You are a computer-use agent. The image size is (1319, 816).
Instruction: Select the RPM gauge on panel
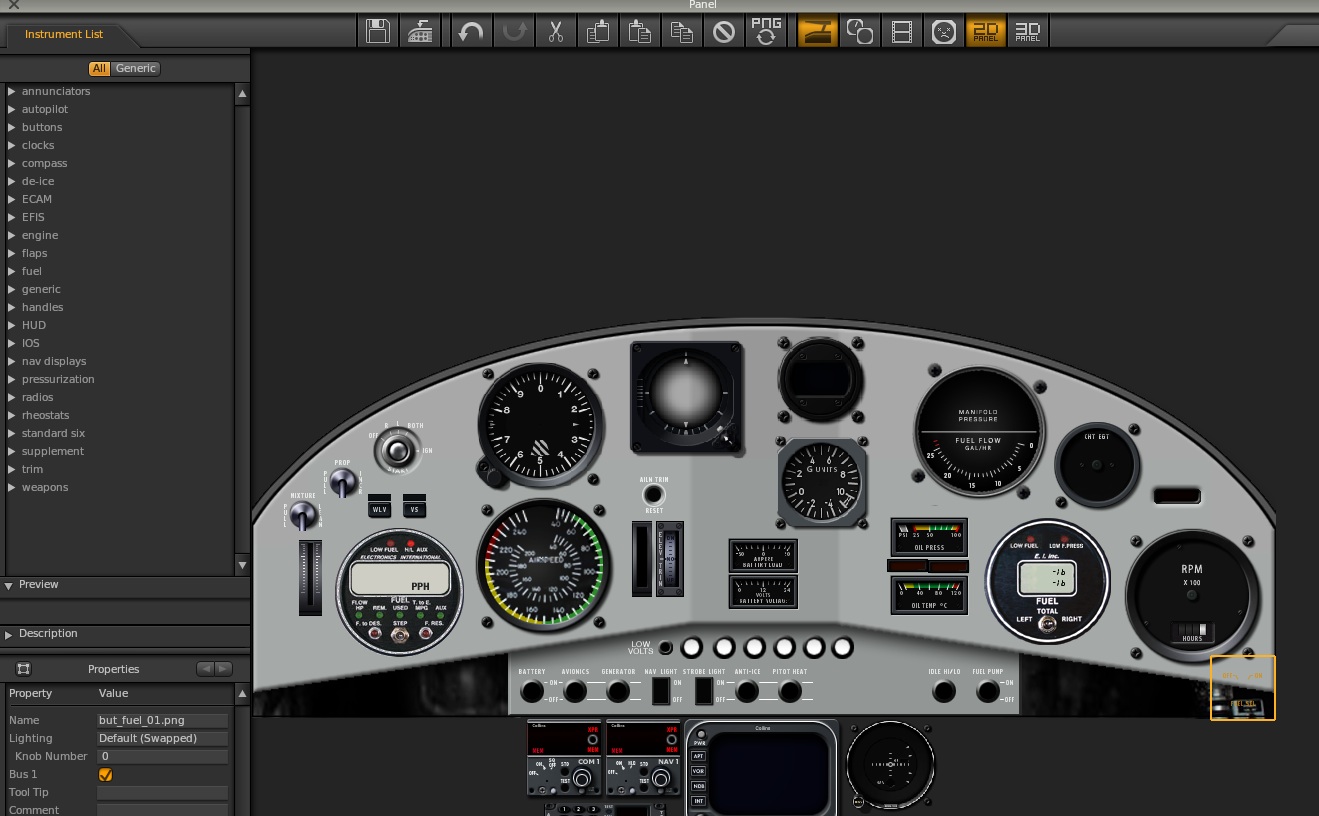(x=1191, y=596)
